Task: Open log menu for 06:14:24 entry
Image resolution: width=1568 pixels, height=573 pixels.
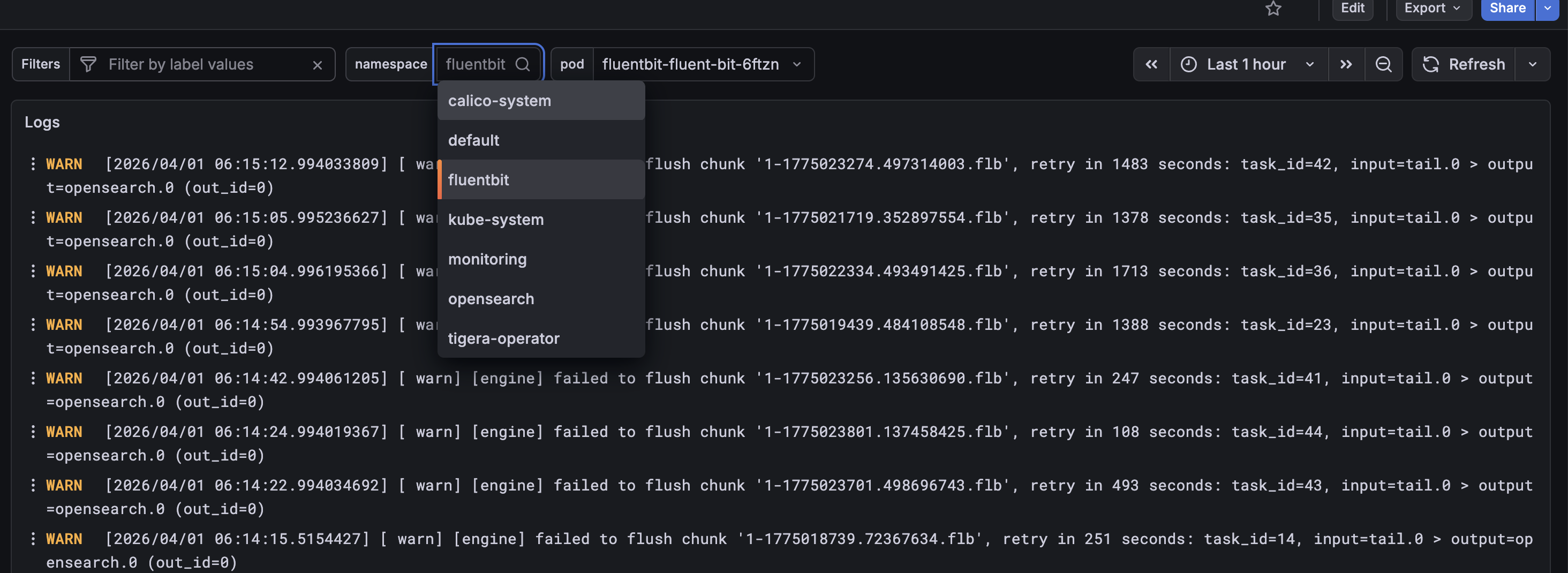Action: [x=33, y=432]
